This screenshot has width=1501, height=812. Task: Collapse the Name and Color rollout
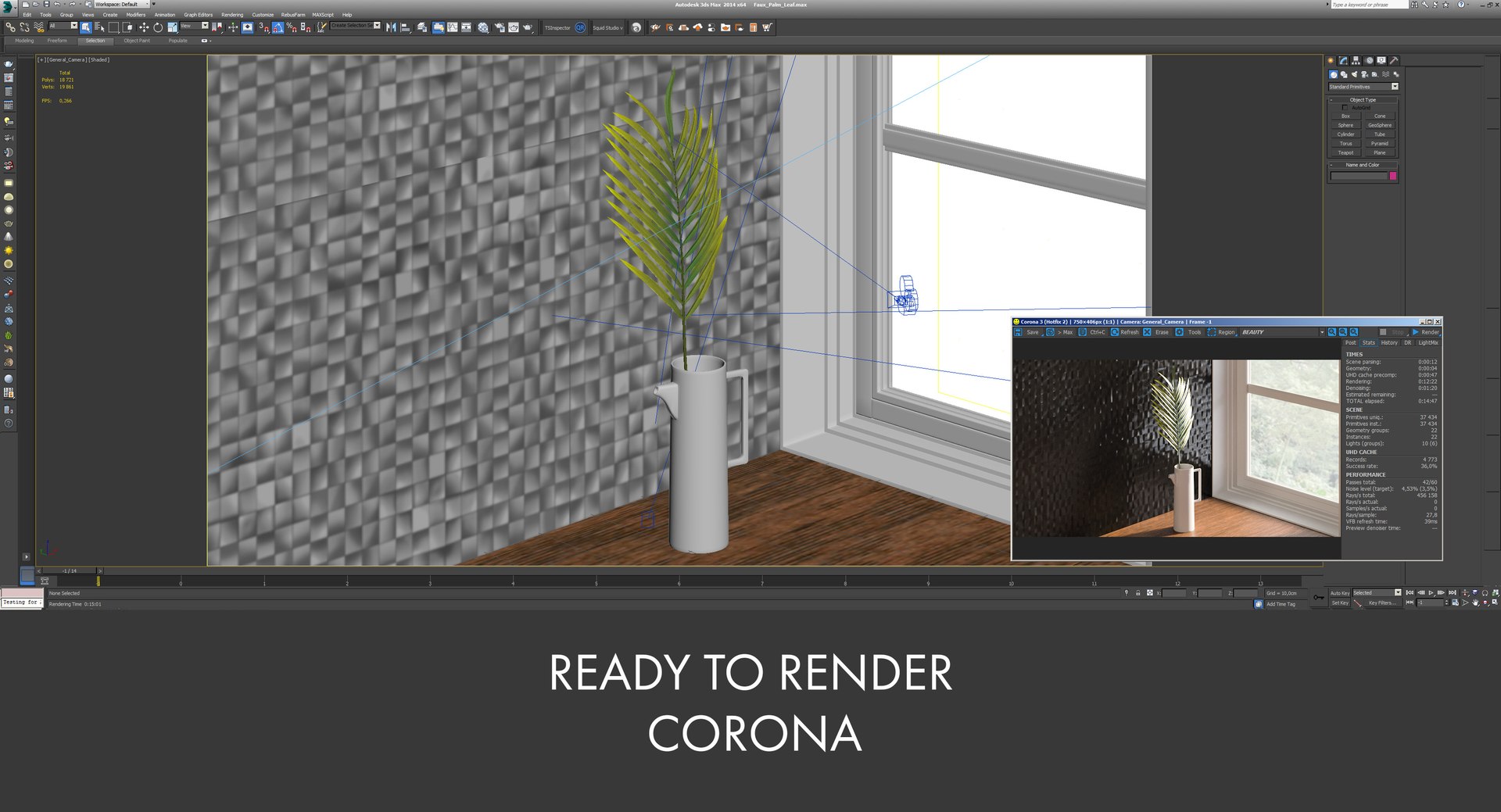pos(1363,165)
